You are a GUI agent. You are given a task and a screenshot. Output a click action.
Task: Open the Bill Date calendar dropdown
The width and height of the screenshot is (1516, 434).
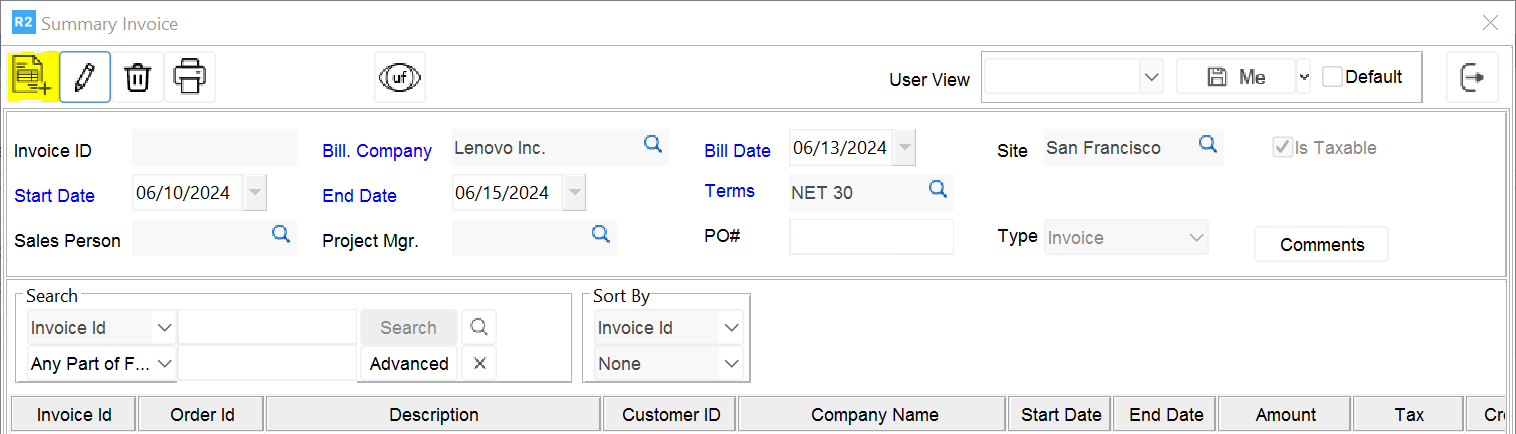904,148
